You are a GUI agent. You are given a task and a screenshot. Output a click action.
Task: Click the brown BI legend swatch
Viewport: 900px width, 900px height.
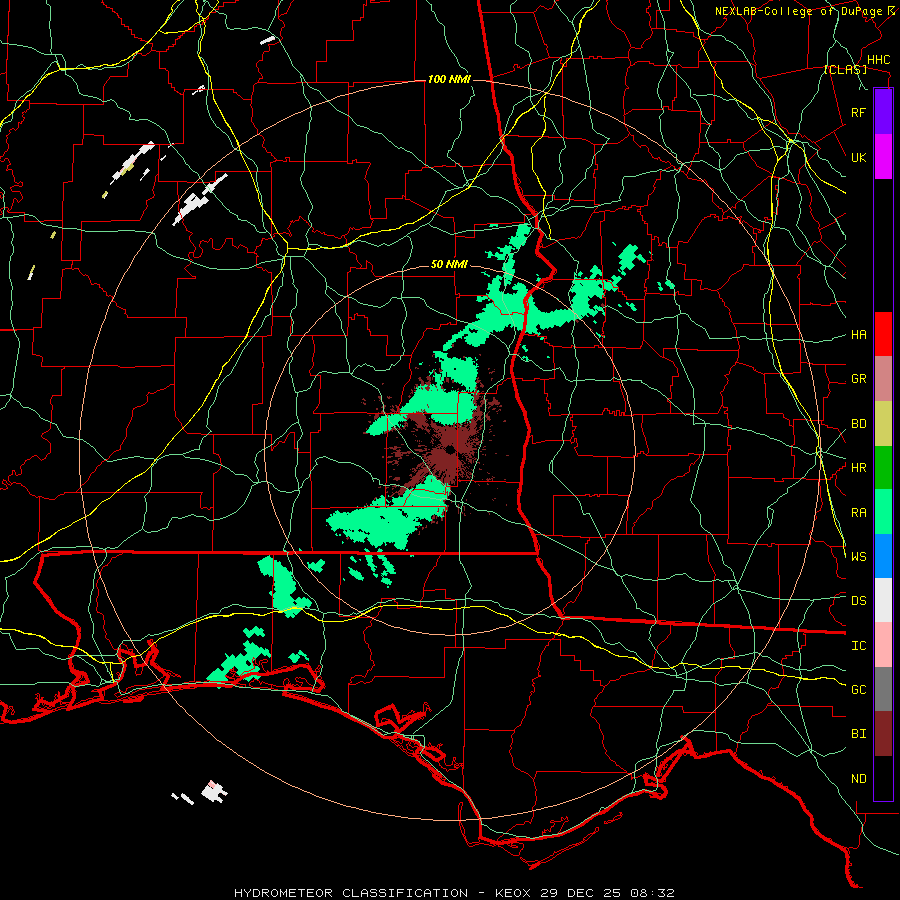tap(883, 734)
